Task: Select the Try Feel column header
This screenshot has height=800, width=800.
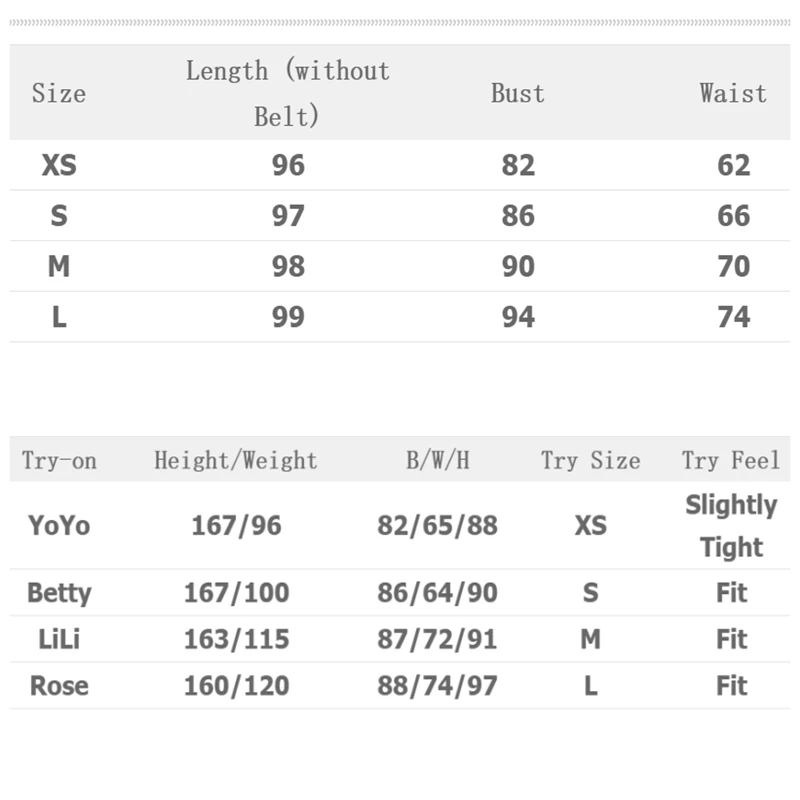Action: [x=731, y=461]
